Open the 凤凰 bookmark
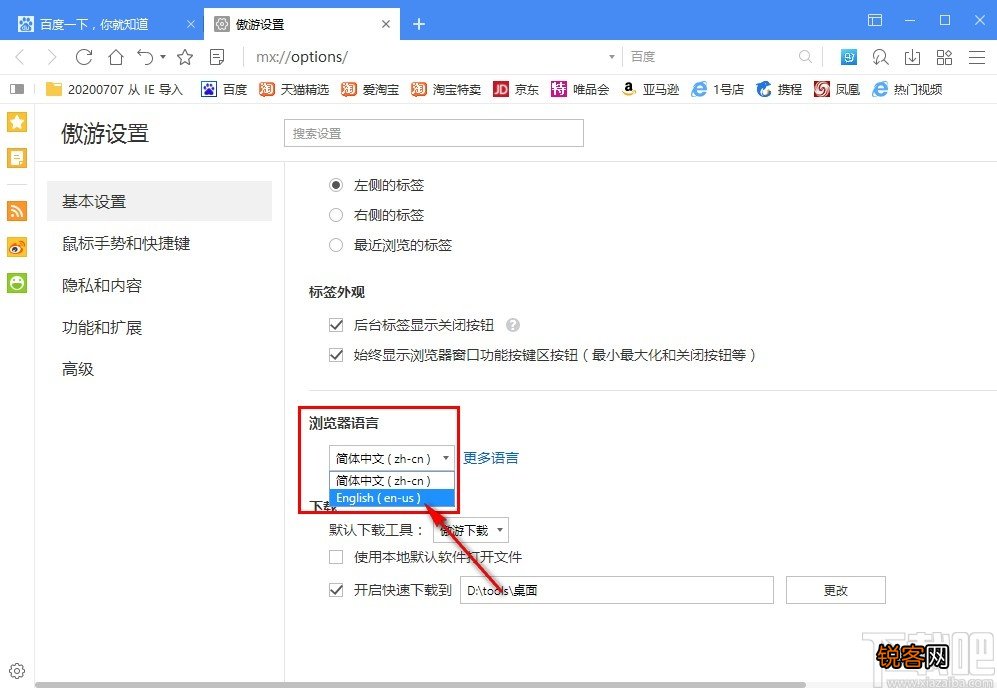The width and height of the screenshot is (997, 688). pos(837,89)
